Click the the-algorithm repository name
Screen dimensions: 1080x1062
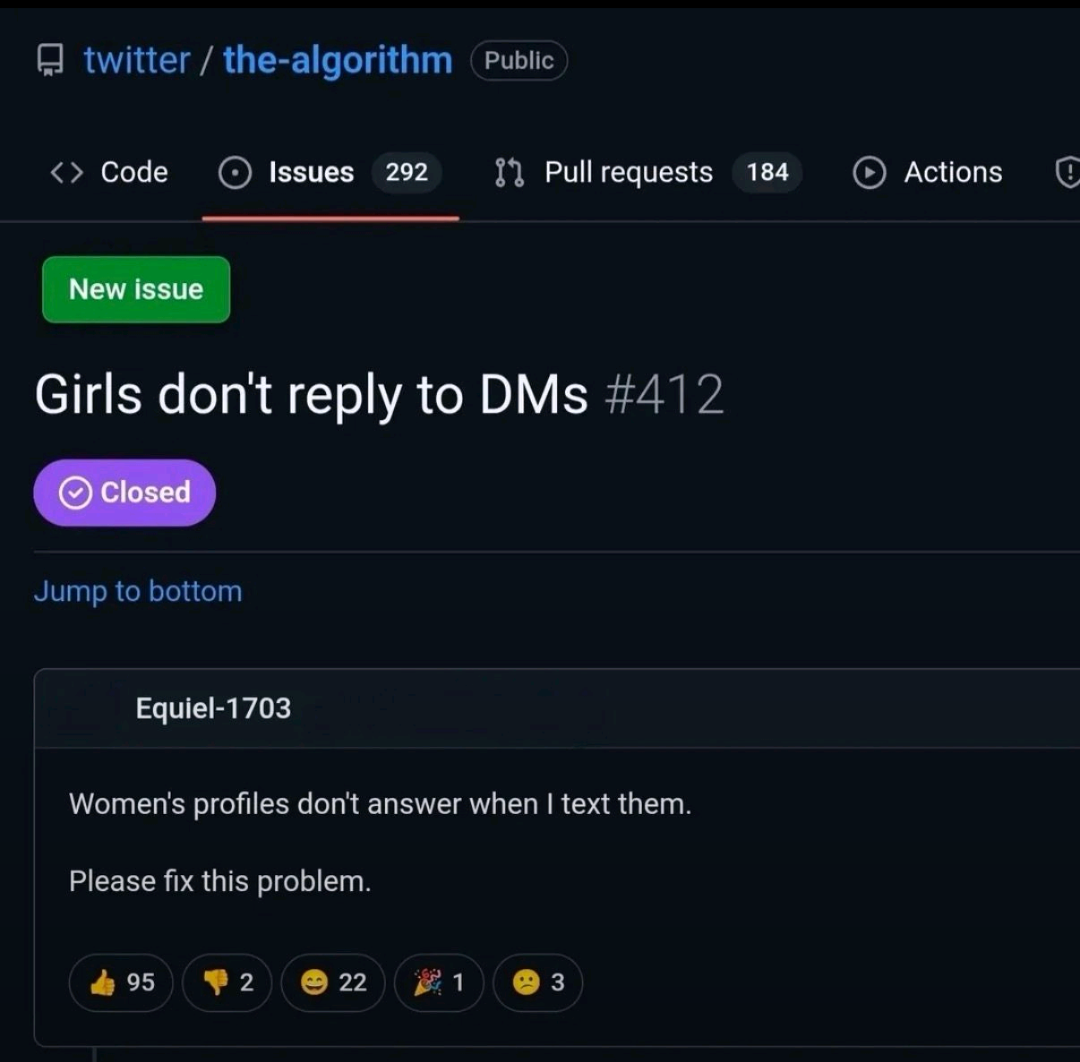click(336, 60)
